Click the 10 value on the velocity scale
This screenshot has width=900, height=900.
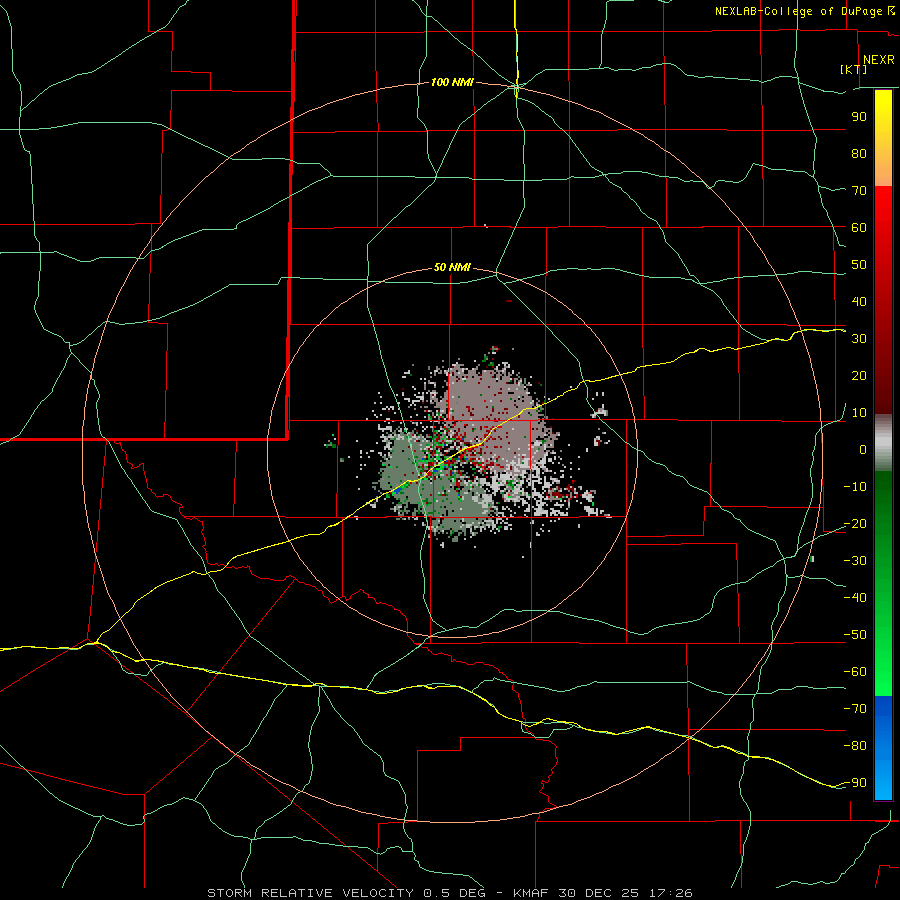tap(859, 413)
